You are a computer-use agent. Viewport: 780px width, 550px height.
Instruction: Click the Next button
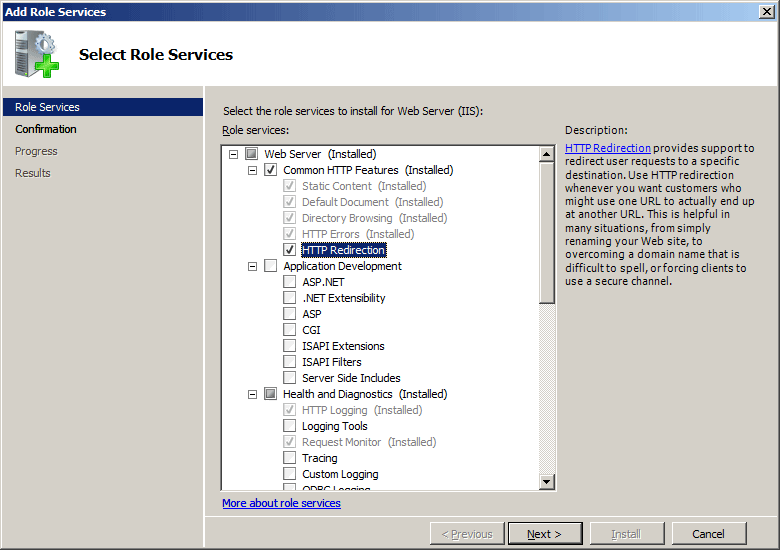[545, 534]
